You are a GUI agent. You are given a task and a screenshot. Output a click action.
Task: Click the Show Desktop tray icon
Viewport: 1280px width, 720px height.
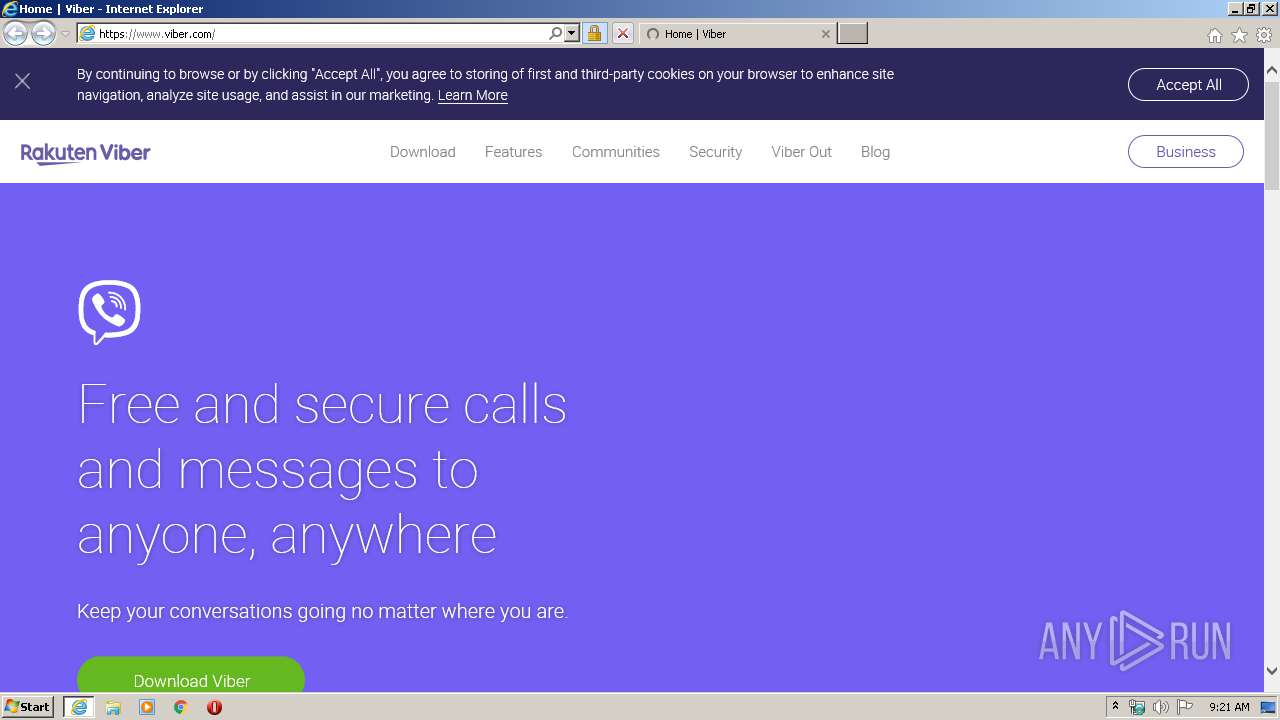coord(1268,707)
